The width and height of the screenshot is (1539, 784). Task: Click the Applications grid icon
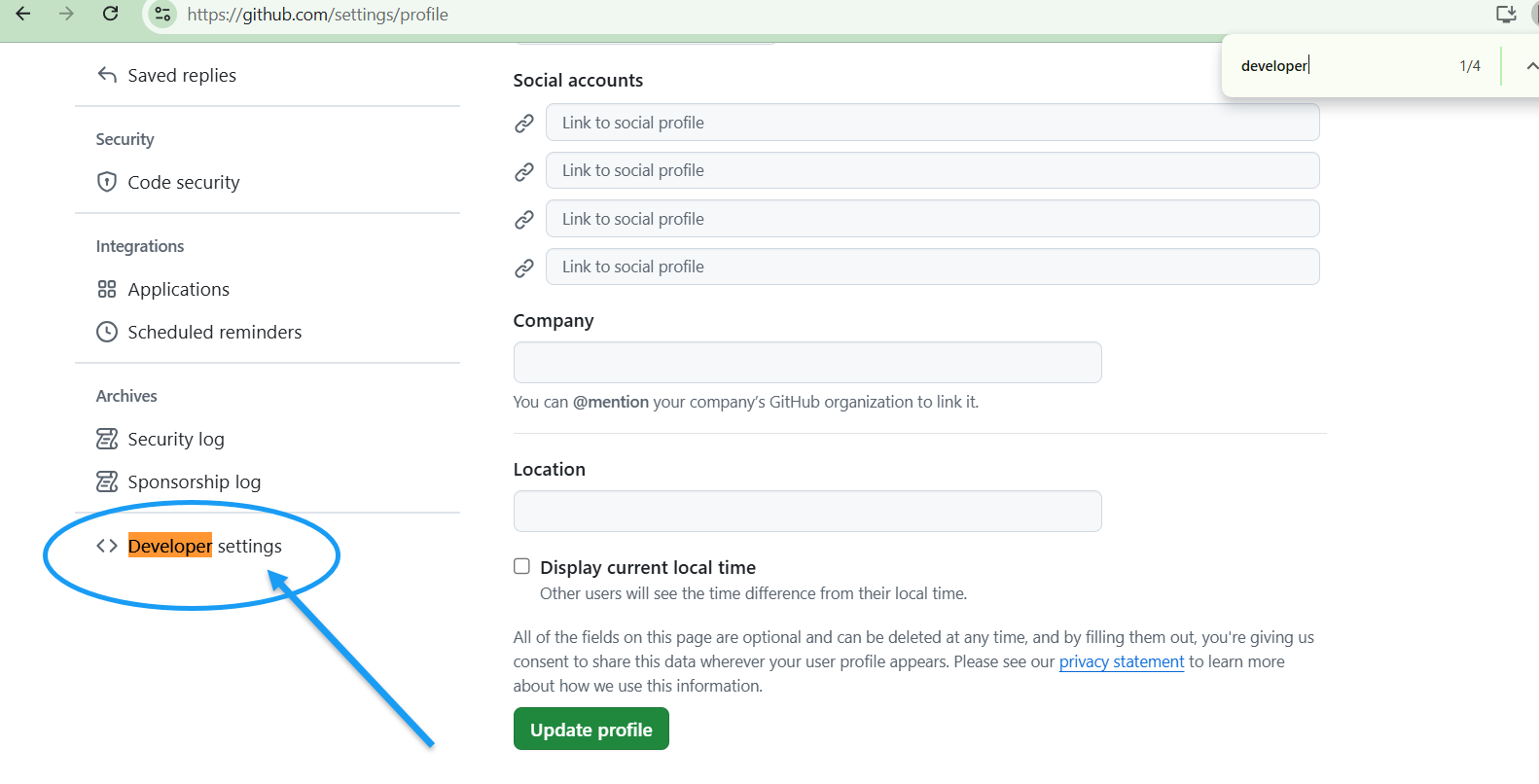(x=107, y=289)
